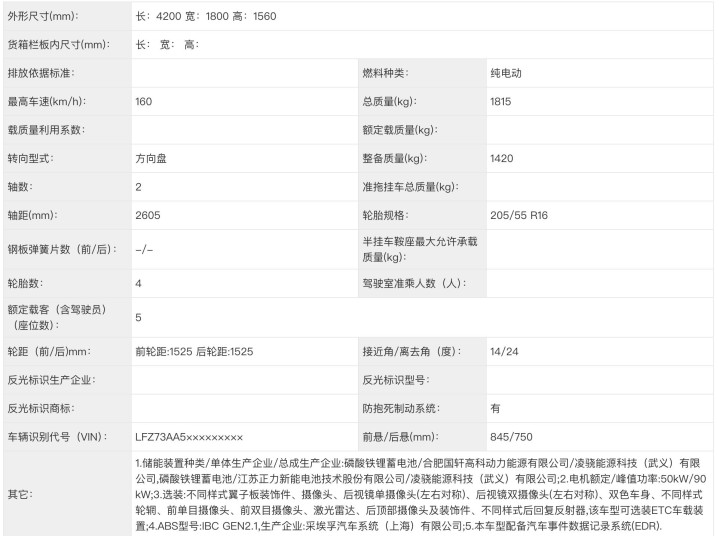
Task: Click the 其它 label
Action: click(20, 494)
